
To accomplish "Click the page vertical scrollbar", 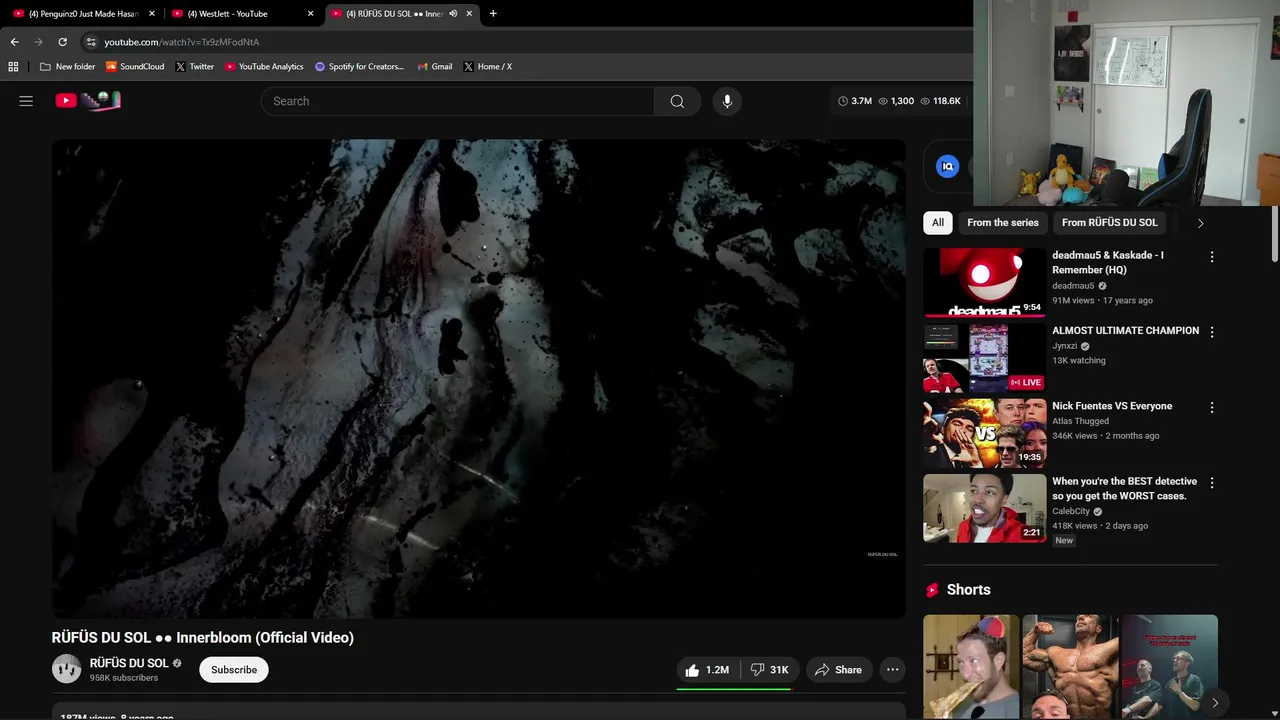I will 1275,235.
